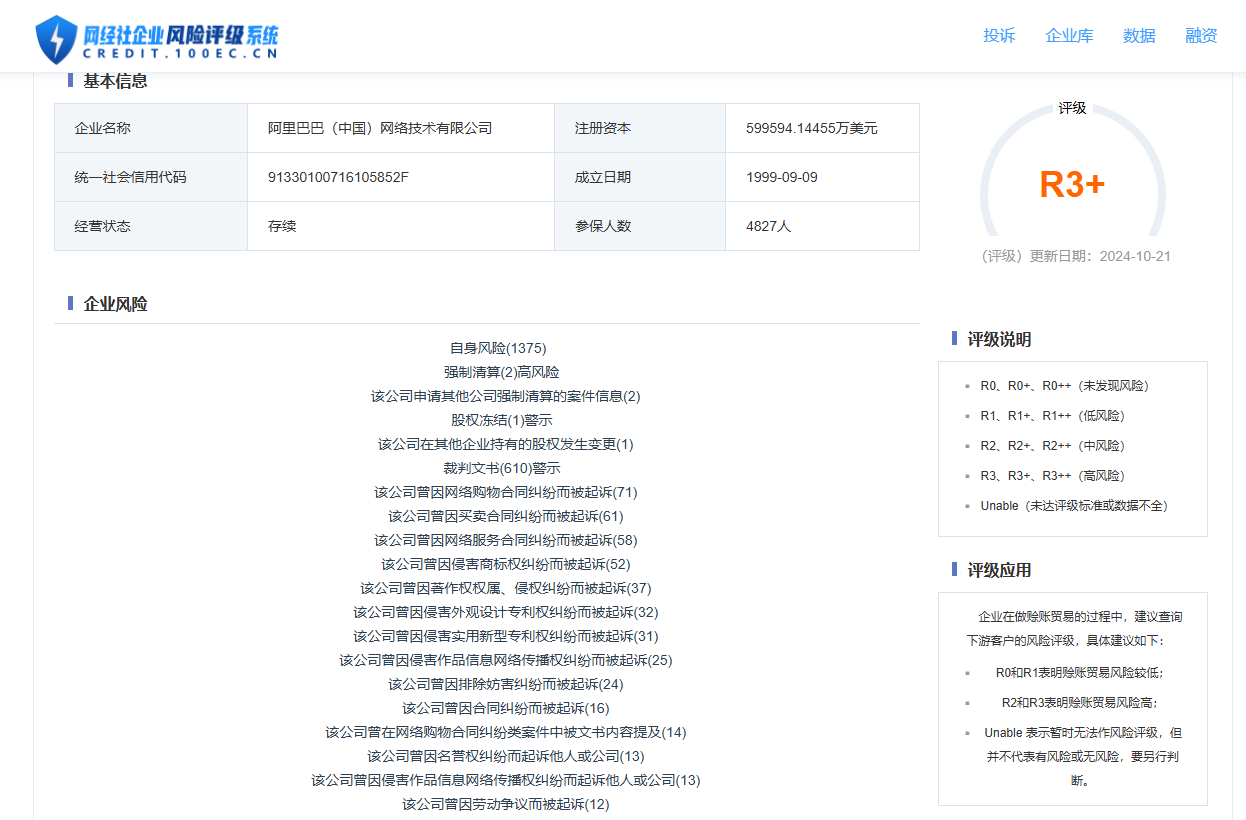Open the 企业库 navigation item
Image resolution: width=1246 pixels, height=820 pixels.
1069,36
